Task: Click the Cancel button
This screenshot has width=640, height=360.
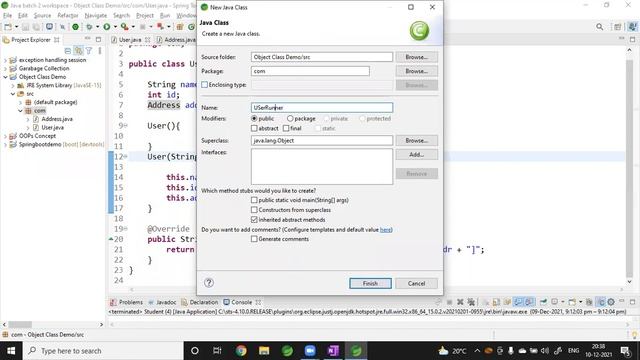Action: 416,283
